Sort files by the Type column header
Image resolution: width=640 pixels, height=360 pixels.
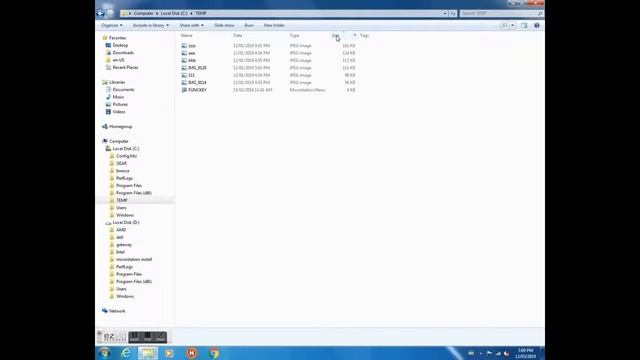pos(294,36)
